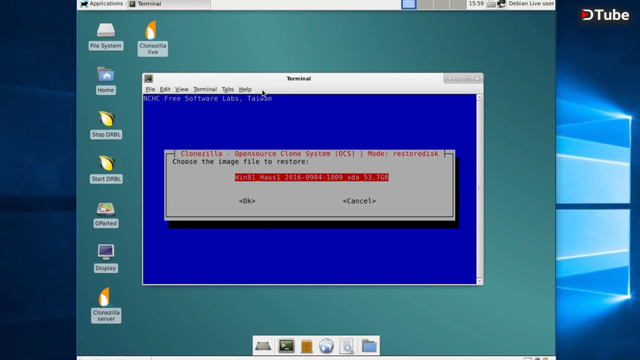The height and width of the screenshot is (360, 640).
Task: Open the orange file manager dock icon
Action: 307,346
